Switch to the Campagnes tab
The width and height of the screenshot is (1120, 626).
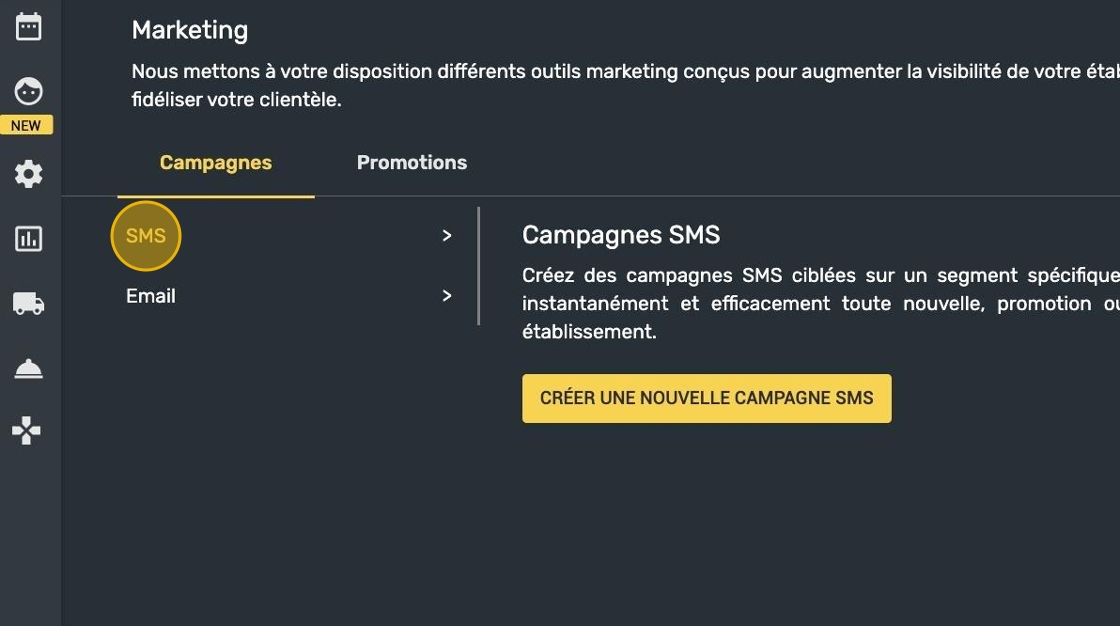[216, 163]
